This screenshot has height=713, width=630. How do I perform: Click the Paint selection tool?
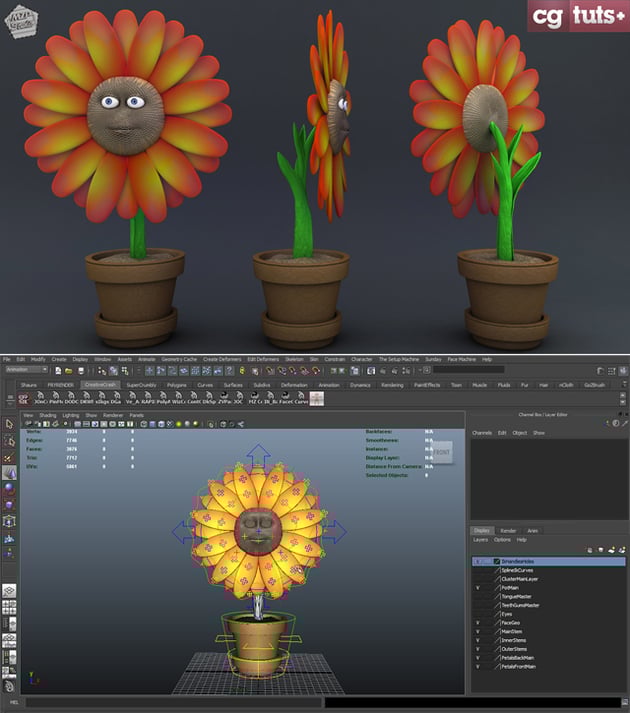(x=9, y=456)
